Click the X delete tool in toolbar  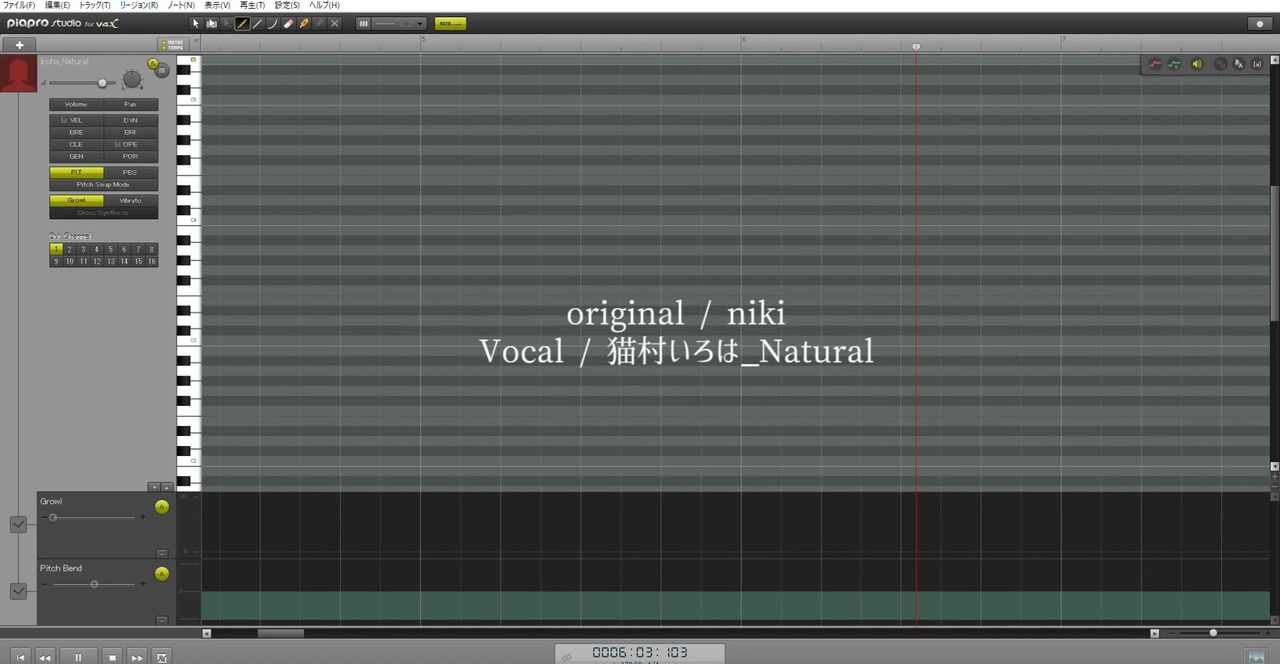coord(335,23)
